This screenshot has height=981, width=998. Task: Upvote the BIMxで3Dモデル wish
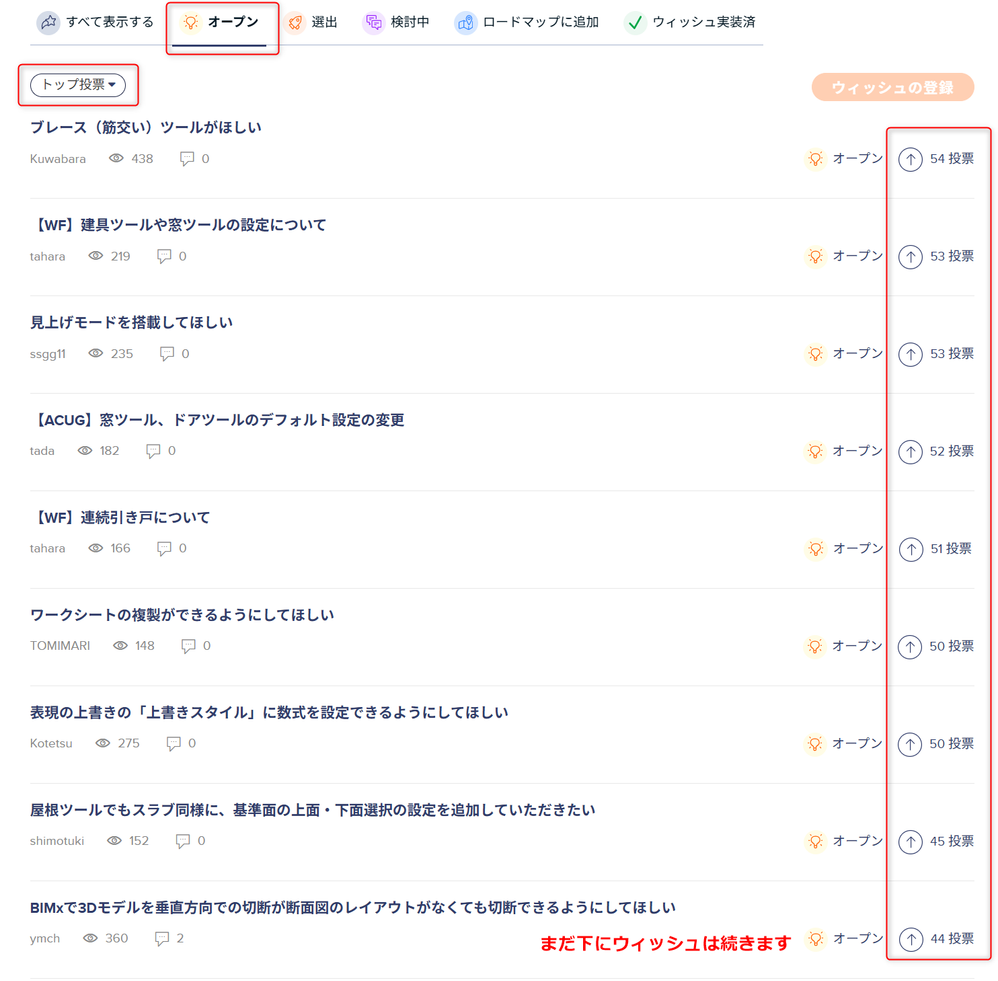911,939
